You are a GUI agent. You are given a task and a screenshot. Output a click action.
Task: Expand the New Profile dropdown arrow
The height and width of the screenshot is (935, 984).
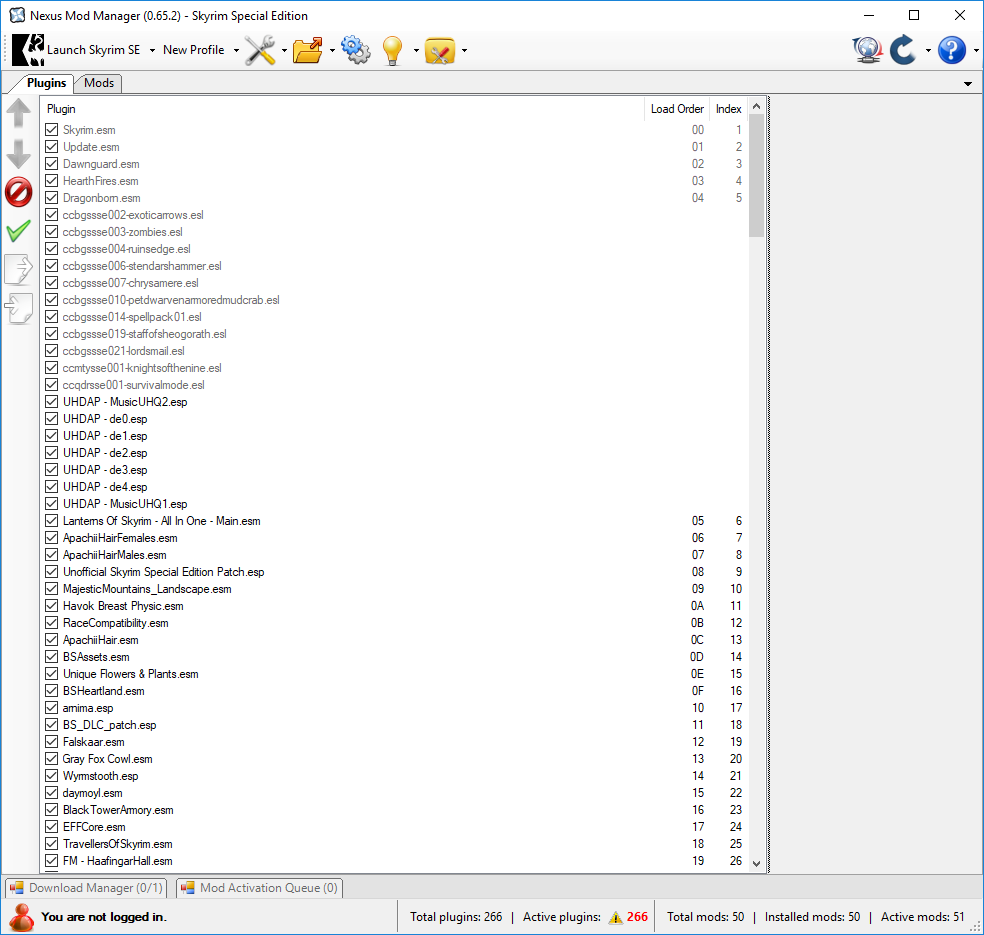[x=236, y=50]
